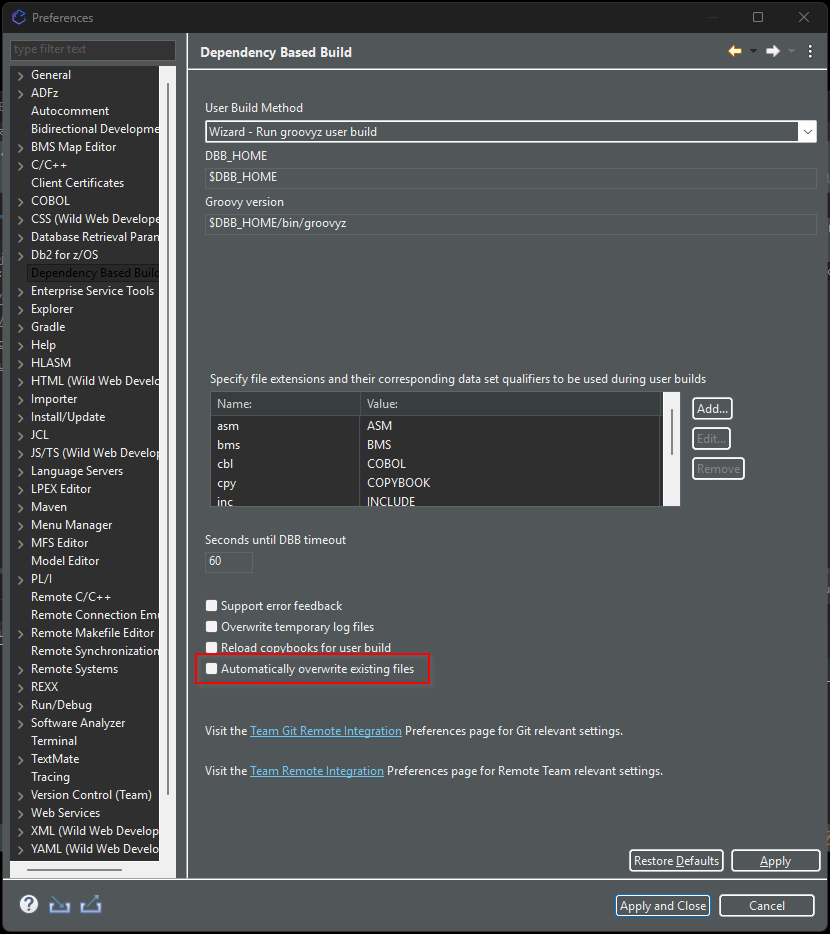
Task: Click Restore Defaults button
Action: tap(676, 861)
